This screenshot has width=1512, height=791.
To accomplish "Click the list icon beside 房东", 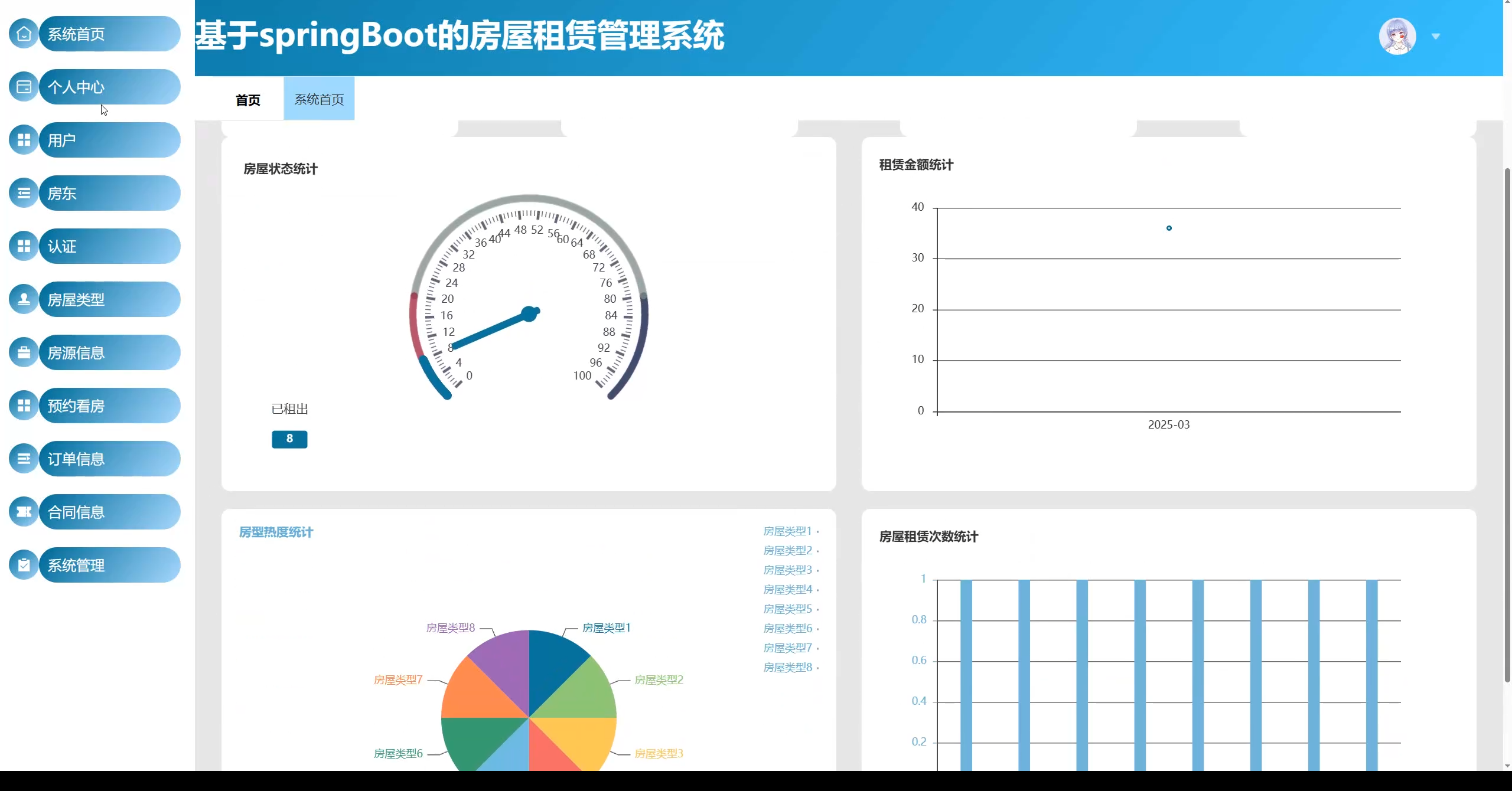I will (24, 193).
